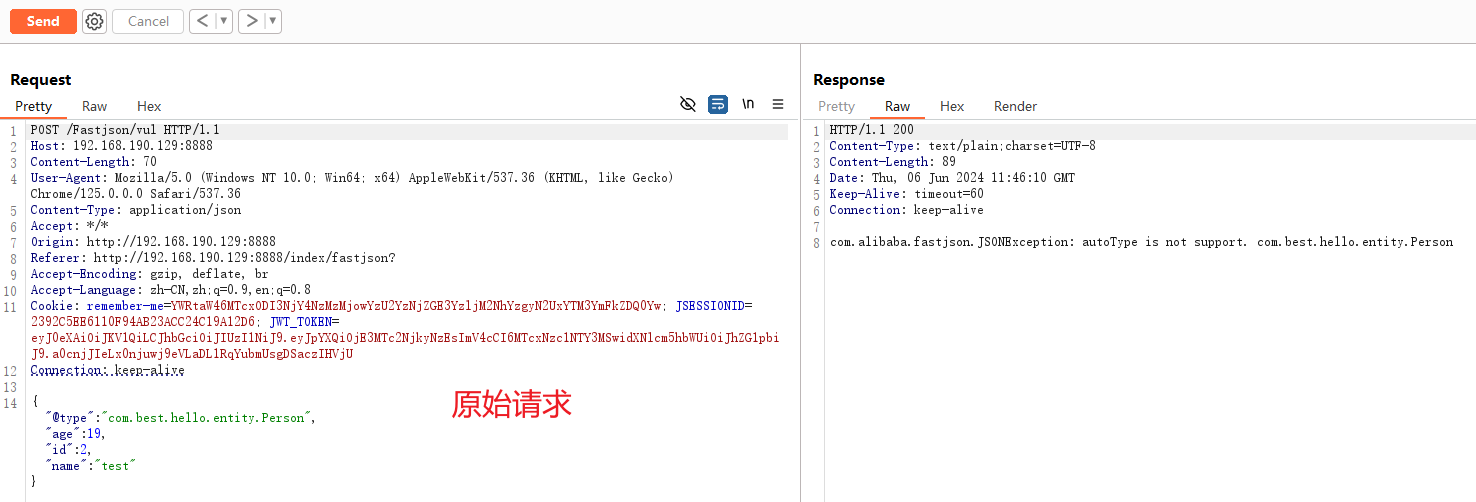Click the response Content-Length: 89 header

click(892, 162)
